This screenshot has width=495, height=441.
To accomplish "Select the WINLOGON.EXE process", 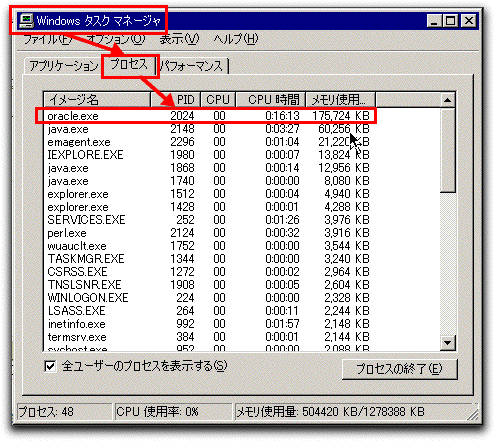I will click(208, 298).
